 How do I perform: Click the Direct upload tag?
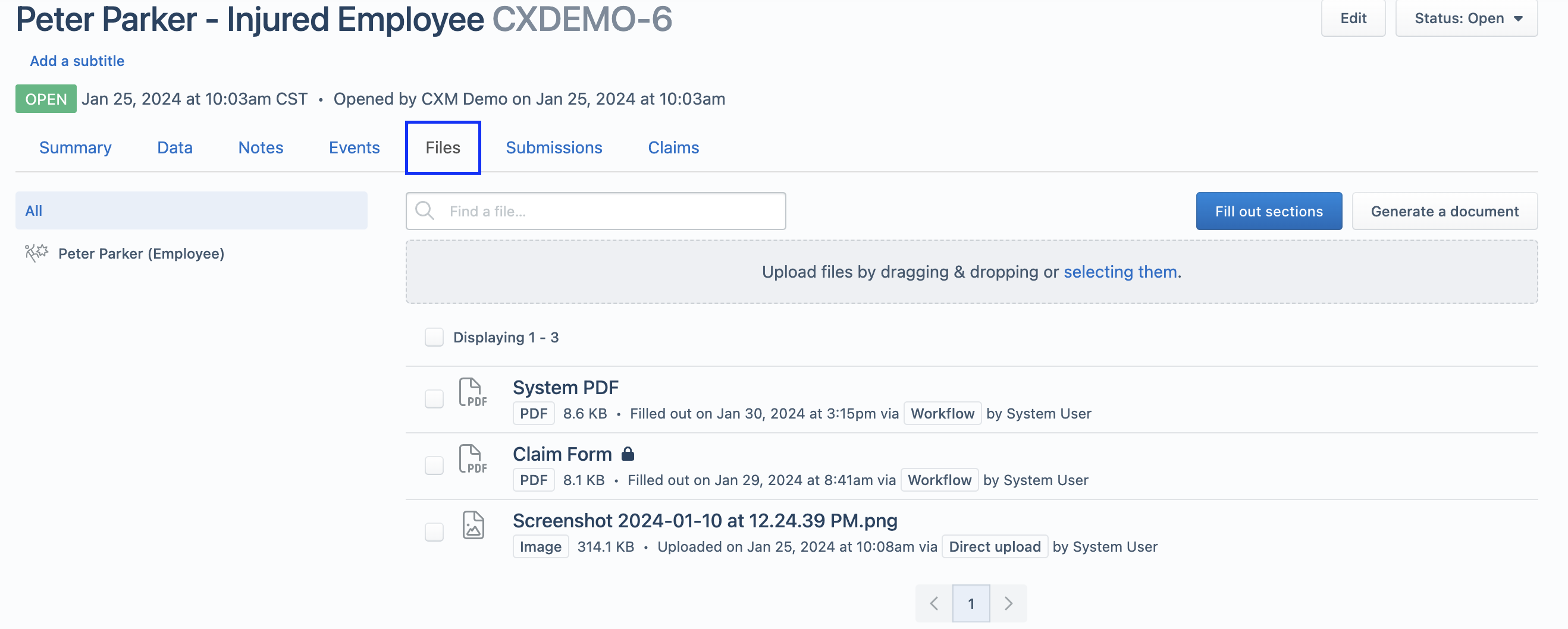pyautogui.click(x=995, y=547)
